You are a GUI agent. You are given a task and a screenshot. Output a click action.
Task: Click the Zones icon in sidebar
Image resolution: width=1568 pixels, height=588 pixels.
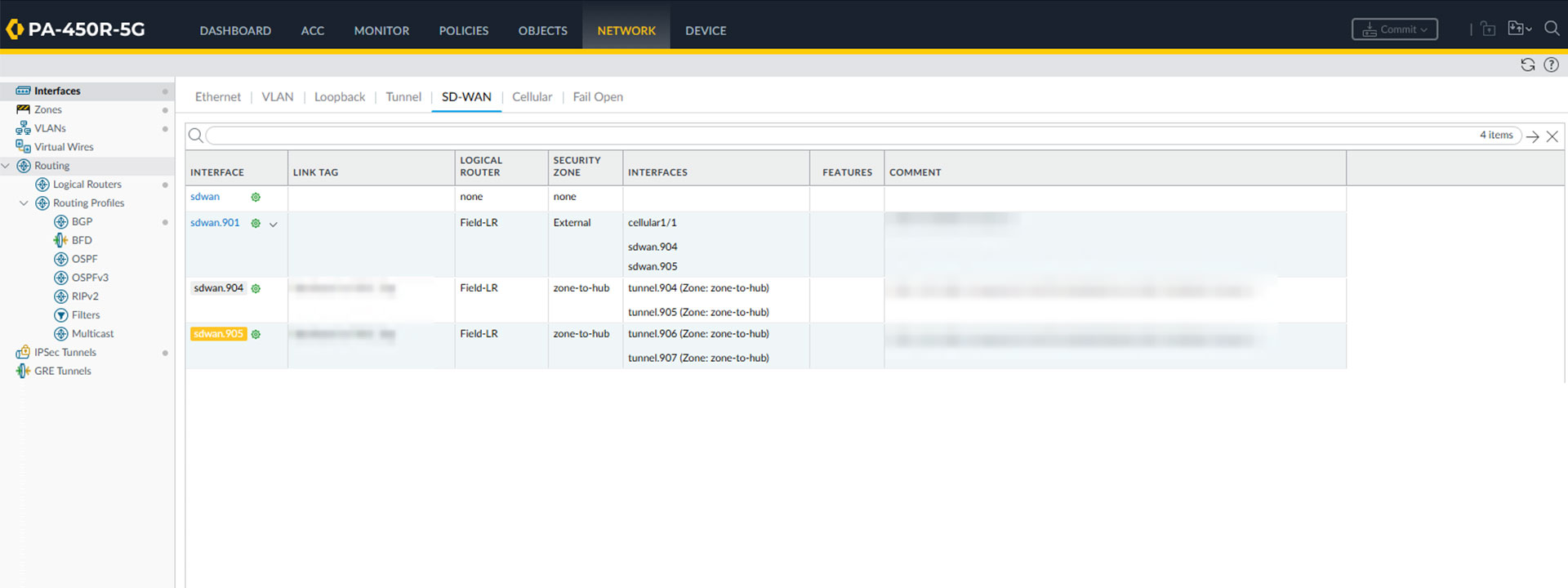coord(23,109)
